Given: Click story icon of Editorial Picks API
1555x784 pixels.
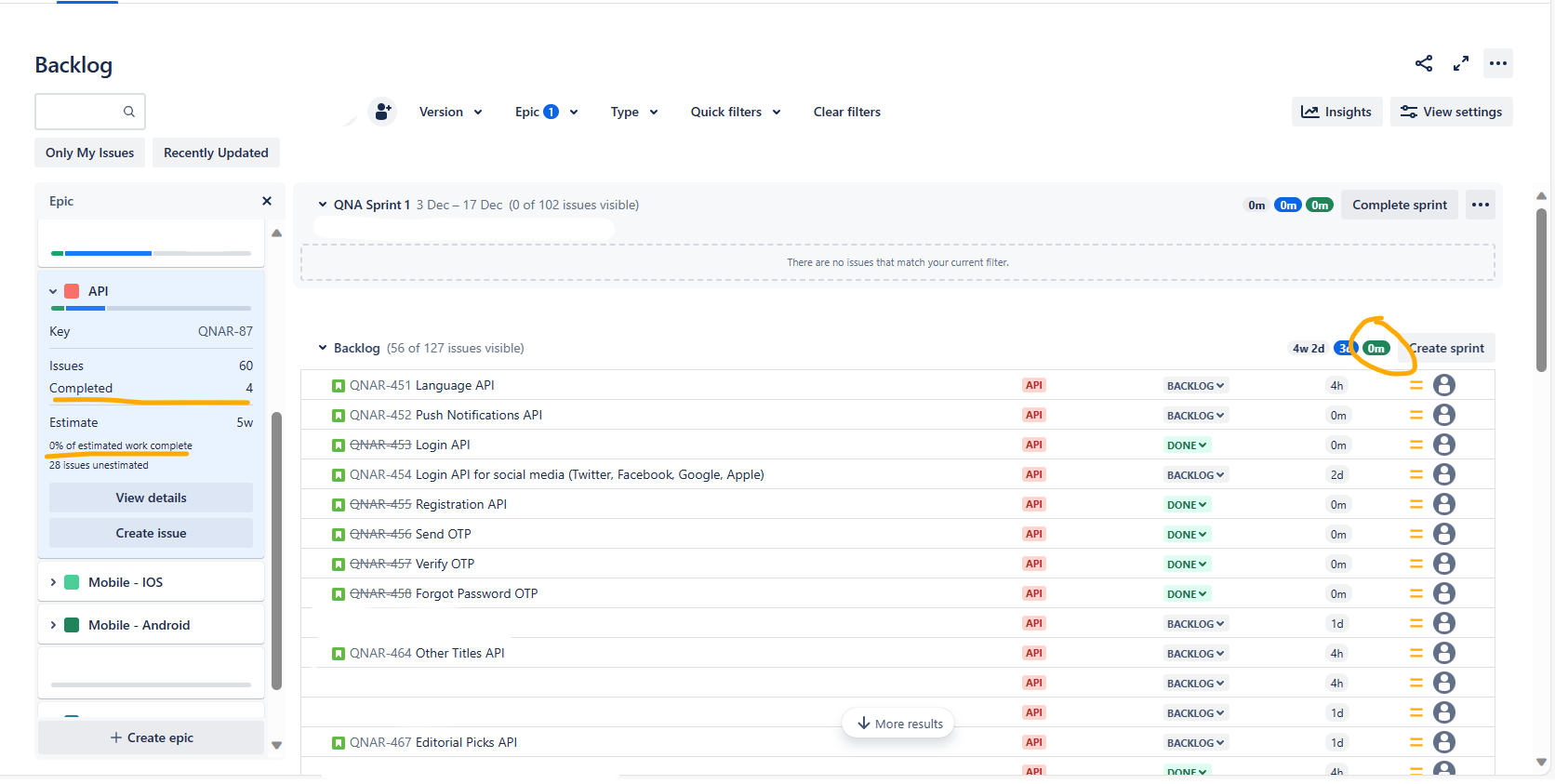Looking at the screenshot, I should click(x=339, y=742).
